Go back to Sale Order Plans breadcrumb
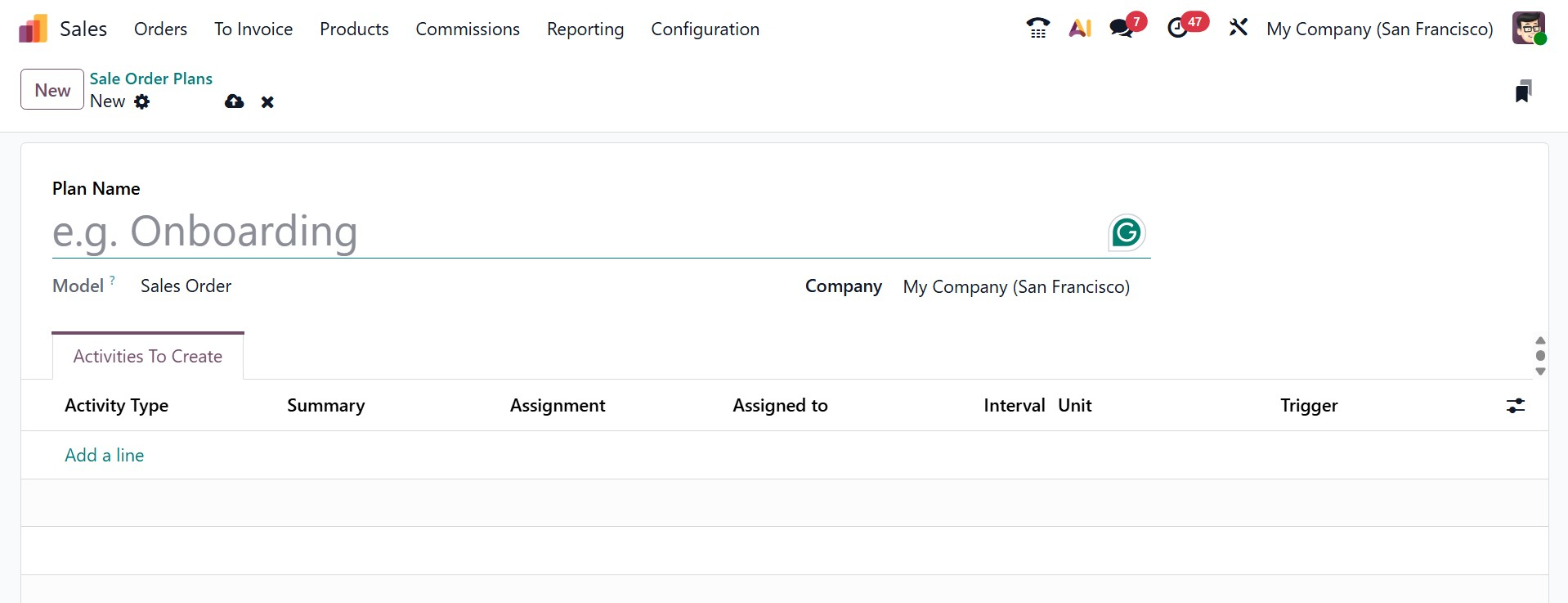 click(x=151, y=79)
